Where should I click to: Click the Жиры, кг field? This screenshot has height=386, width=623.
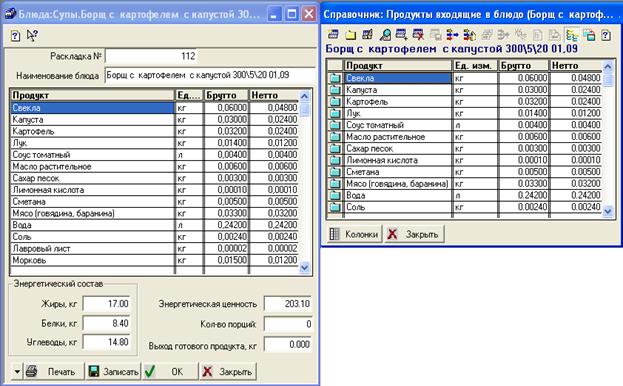pos(106,304)
